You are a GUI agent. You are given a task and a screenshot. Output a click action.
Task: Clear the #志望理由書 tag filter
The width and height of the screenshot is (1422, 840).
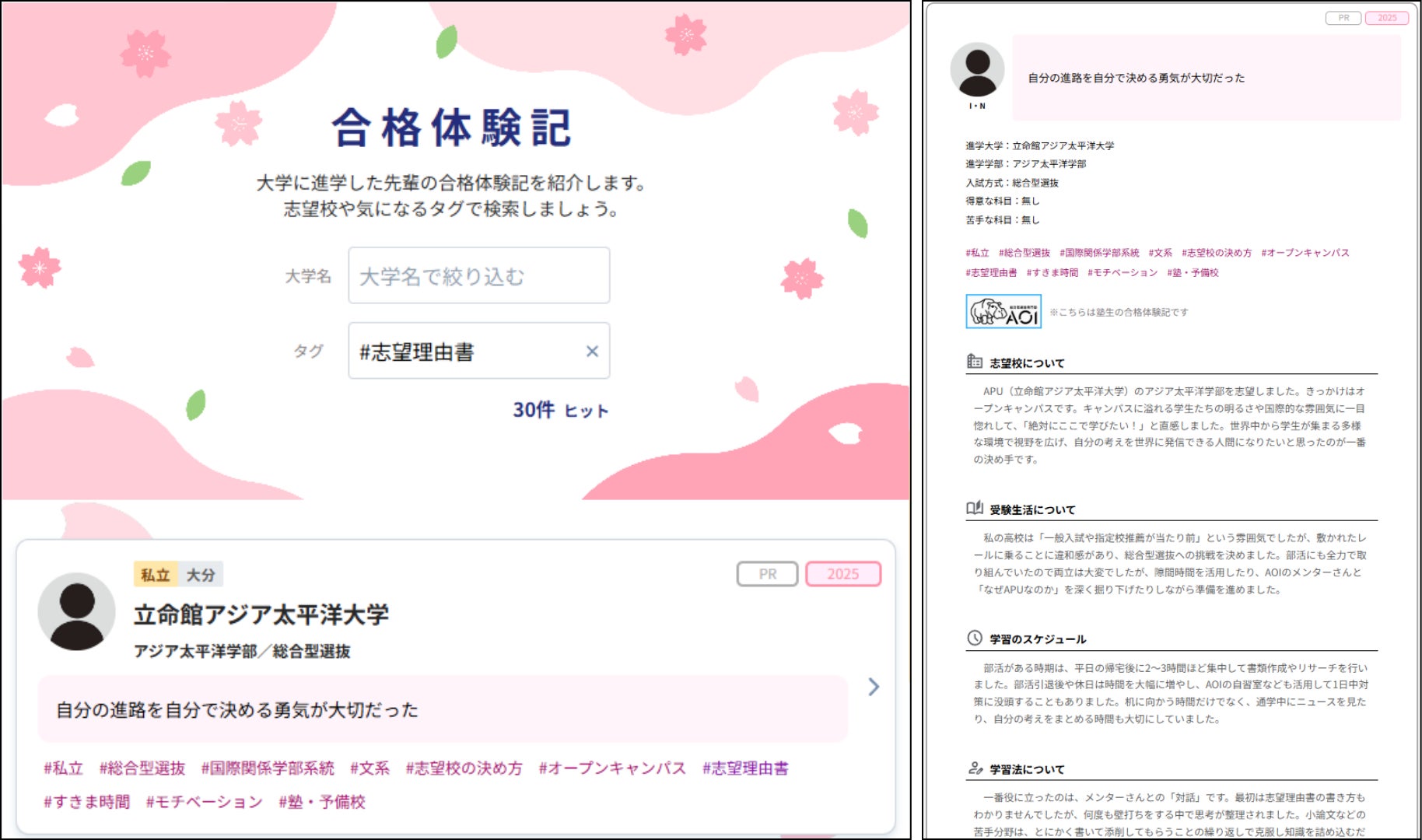592,352
